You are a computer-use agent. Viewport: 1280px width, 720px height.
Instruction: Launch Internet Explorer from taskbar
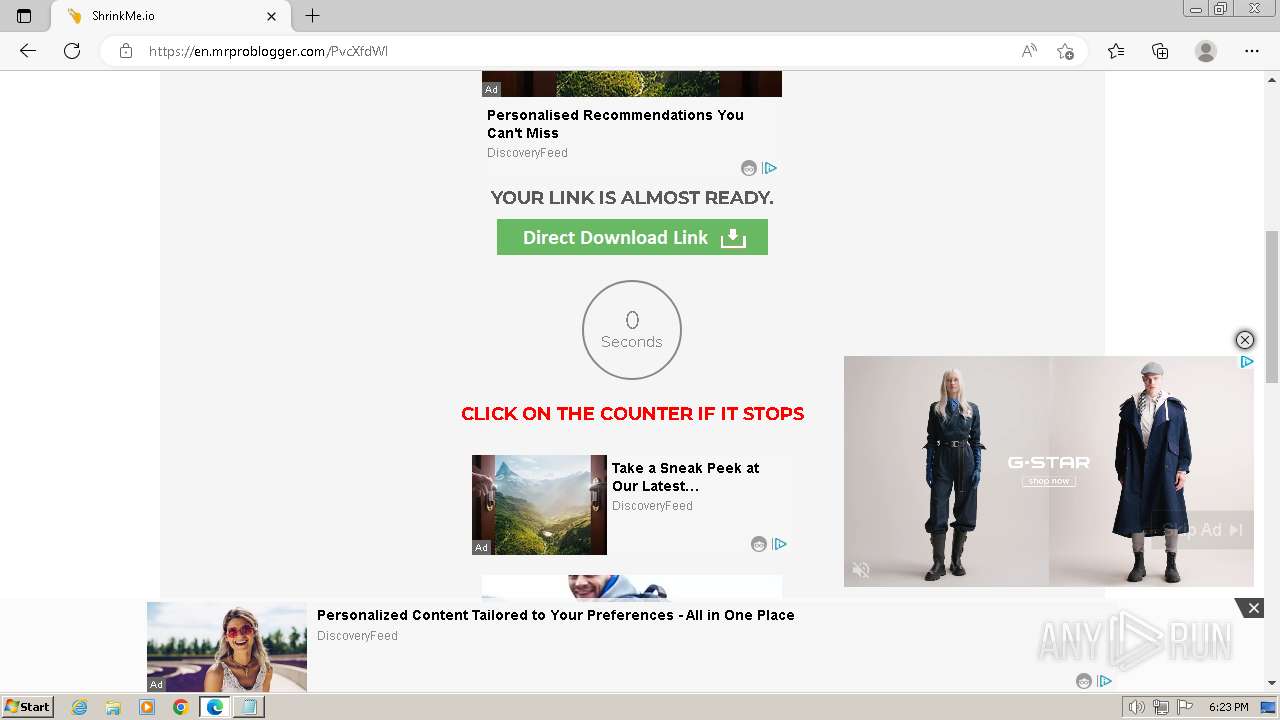point(80,707)
